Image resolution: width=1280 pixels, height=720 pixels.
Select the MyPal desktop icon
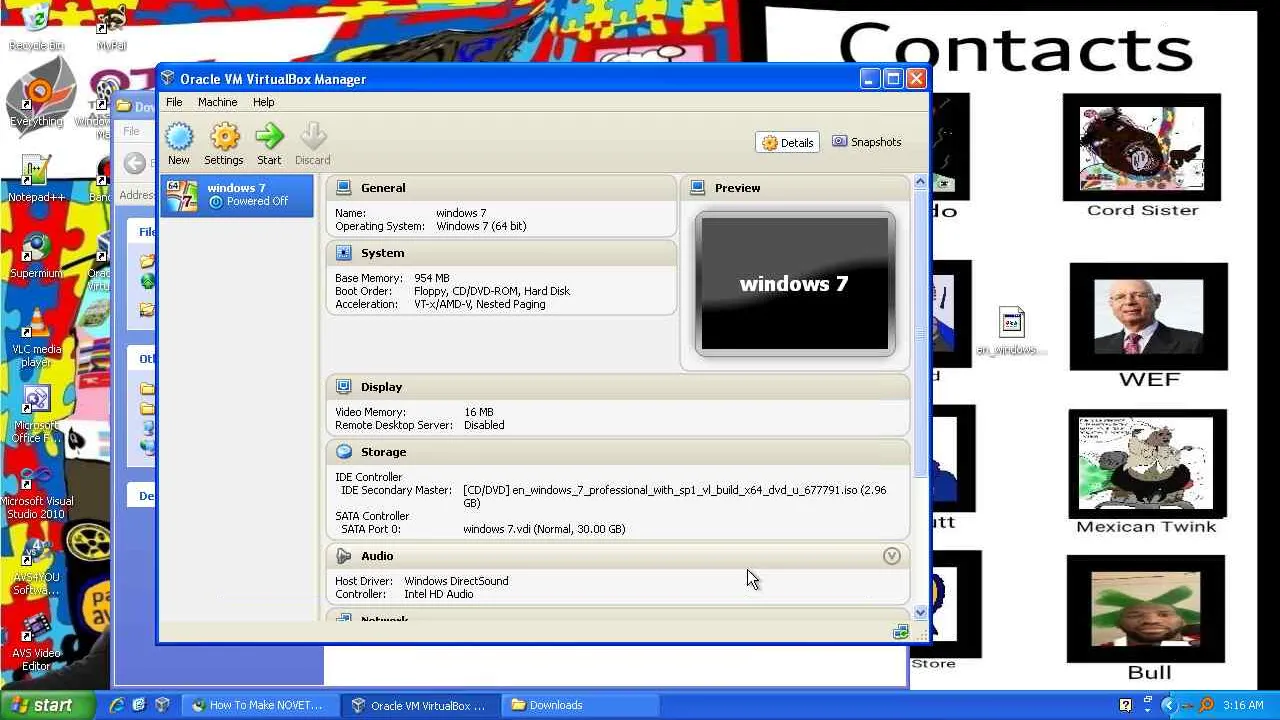pyautogui.click(x=112, y=27)
